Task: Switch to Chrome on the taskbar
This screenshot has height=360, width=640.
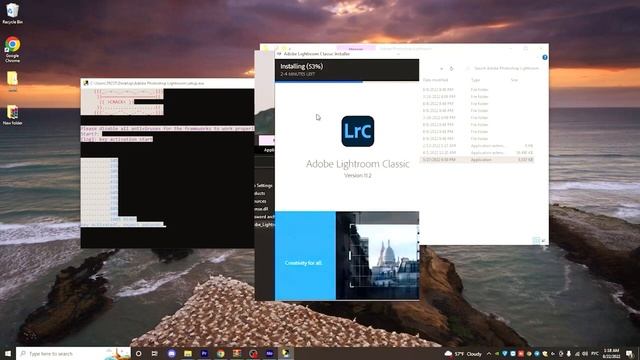Action: [220, 353]
